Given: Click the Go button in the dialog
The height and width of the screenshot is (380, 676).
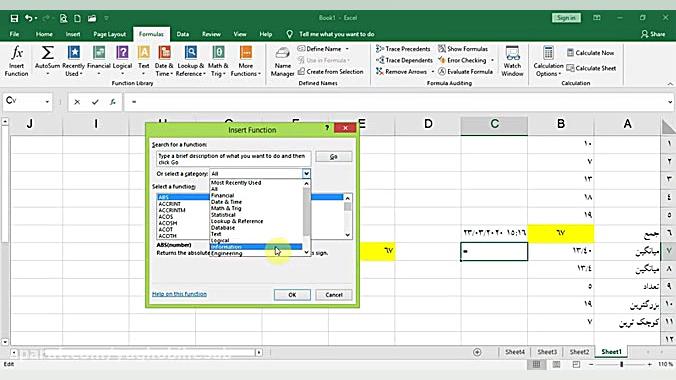Looking at the screenshot, I should [334, 157].
